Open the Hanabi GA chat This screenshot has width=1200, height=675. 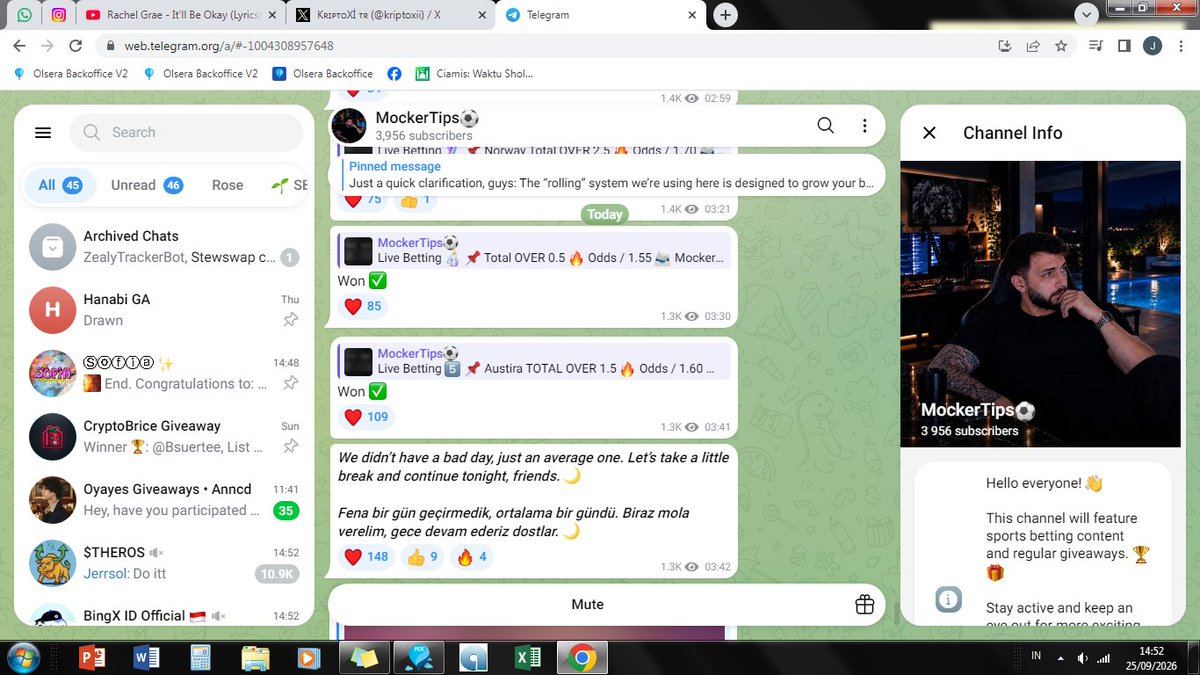[x=165, y=310]
